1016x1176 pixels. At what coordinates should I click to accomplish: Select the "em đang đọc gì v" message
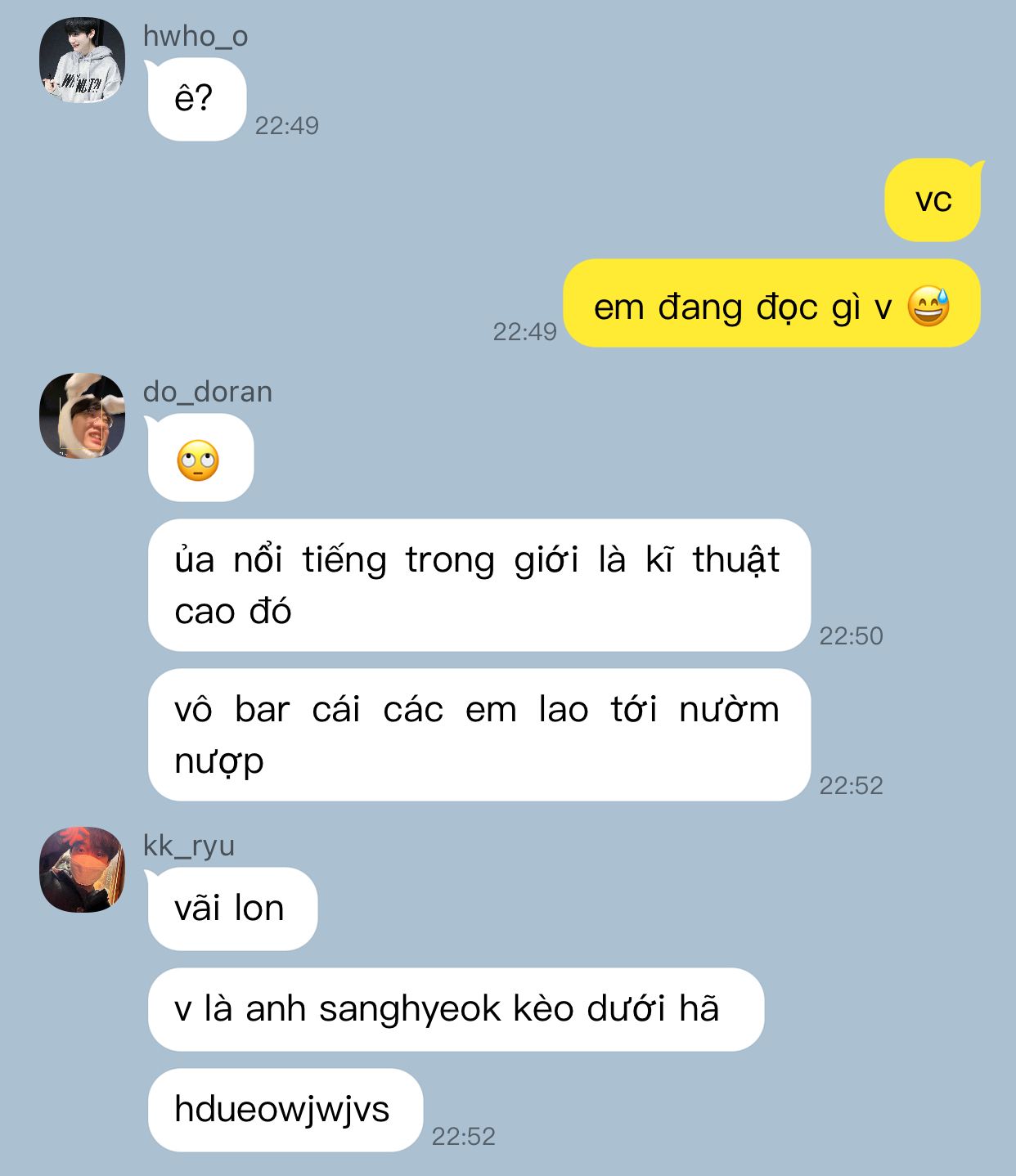(771, 303)
